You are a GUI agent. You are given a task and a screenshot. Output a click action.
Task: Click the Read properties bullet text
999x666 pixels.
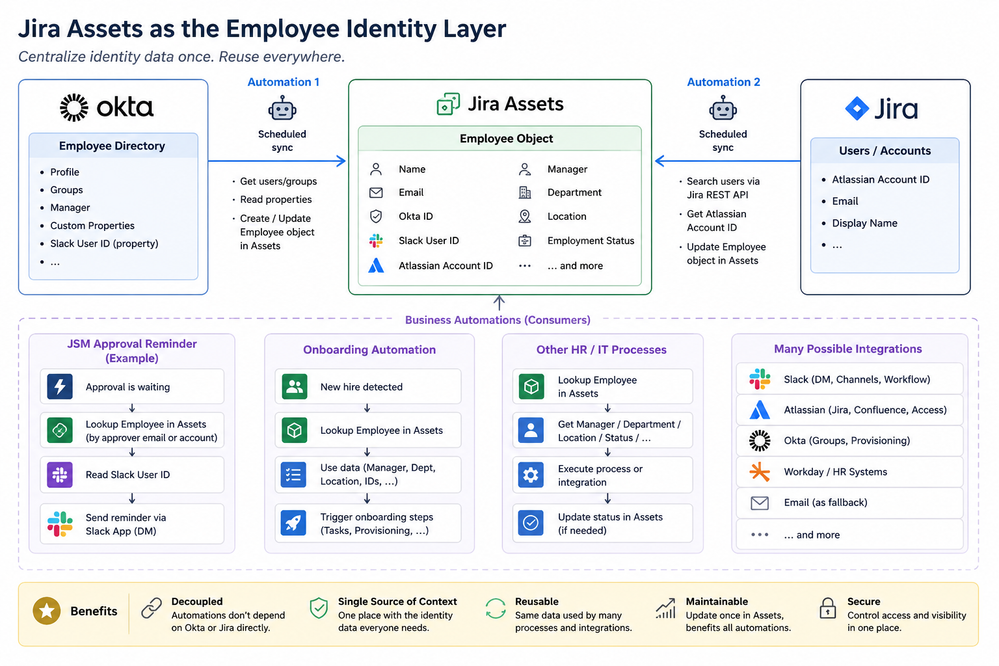coord(276,199)
